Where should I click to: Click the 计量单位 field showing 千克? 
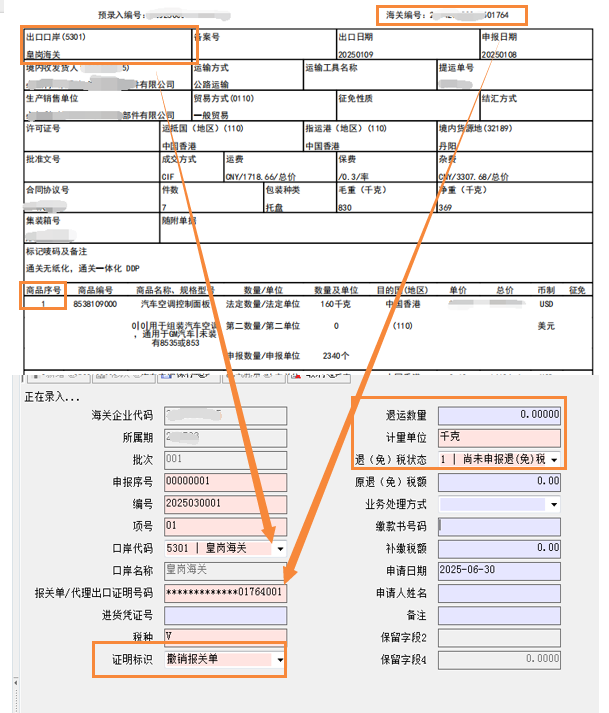pos(499,438)
